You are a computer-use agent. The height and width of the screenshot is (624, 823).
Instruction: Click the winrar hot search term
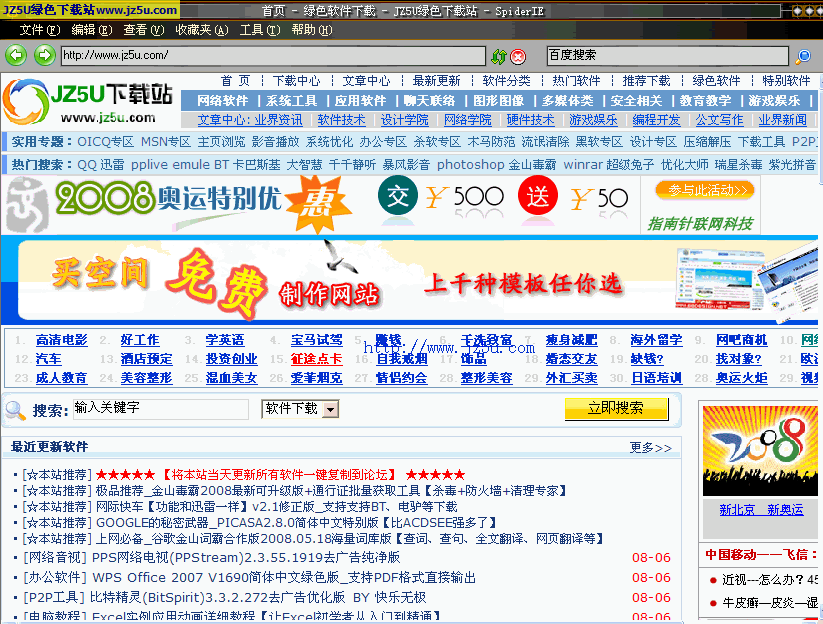(x=583, y=165)
